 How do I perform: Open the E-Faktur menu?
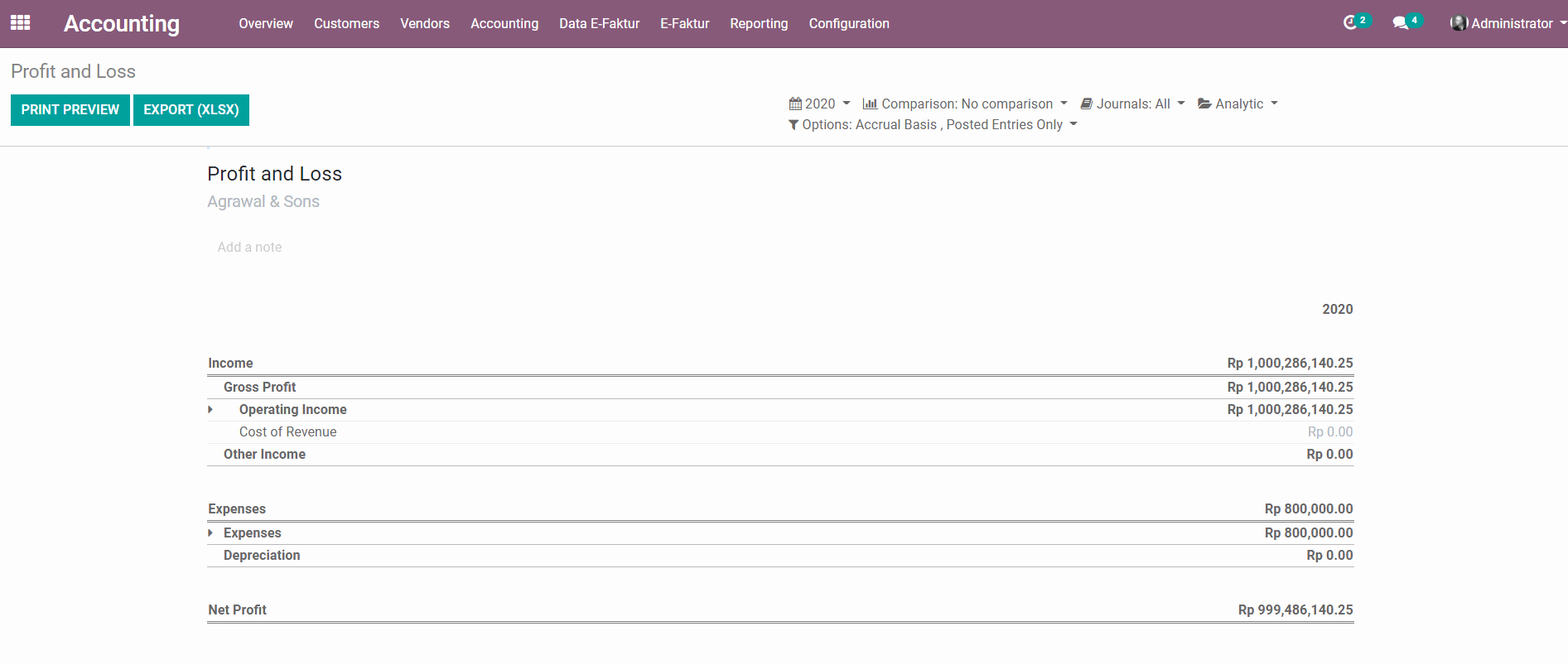(x=684, y=23)
